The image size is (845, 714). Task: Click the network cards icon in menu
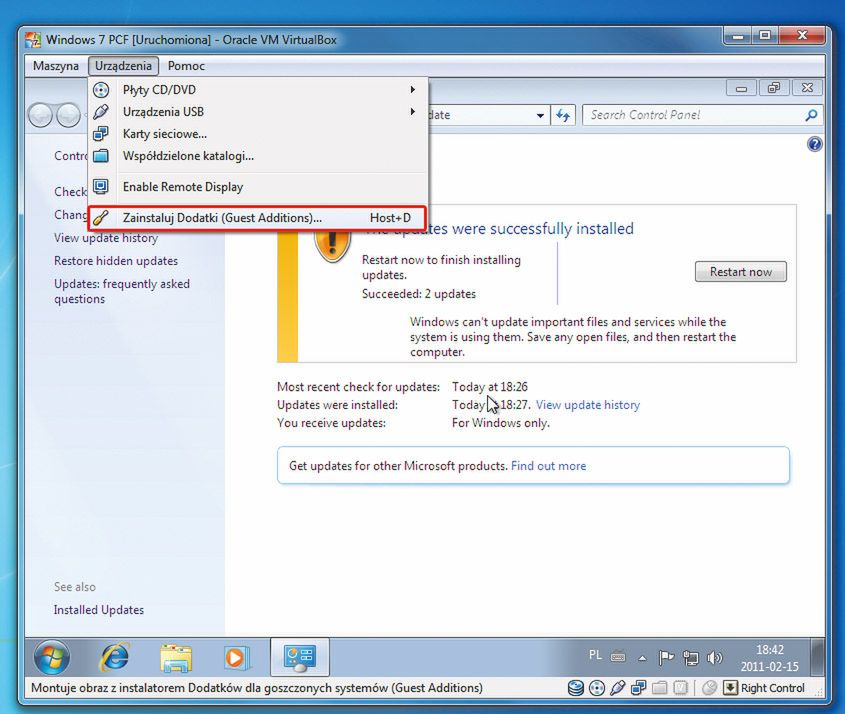(x=101, y=134)
